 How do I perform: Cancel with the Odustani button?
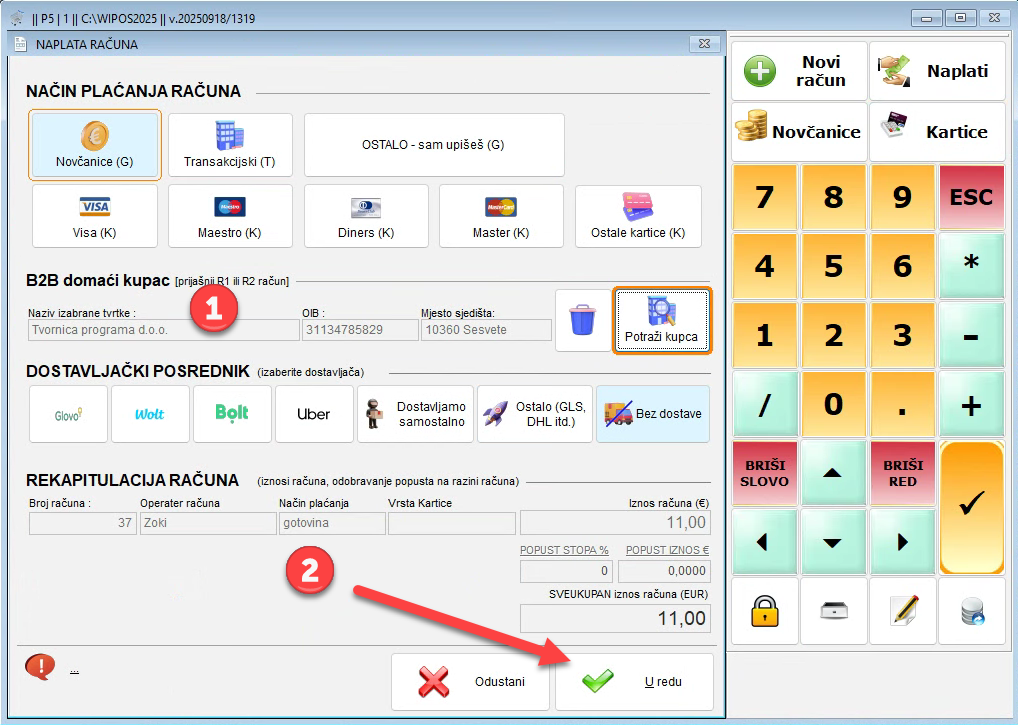(470, 682)
